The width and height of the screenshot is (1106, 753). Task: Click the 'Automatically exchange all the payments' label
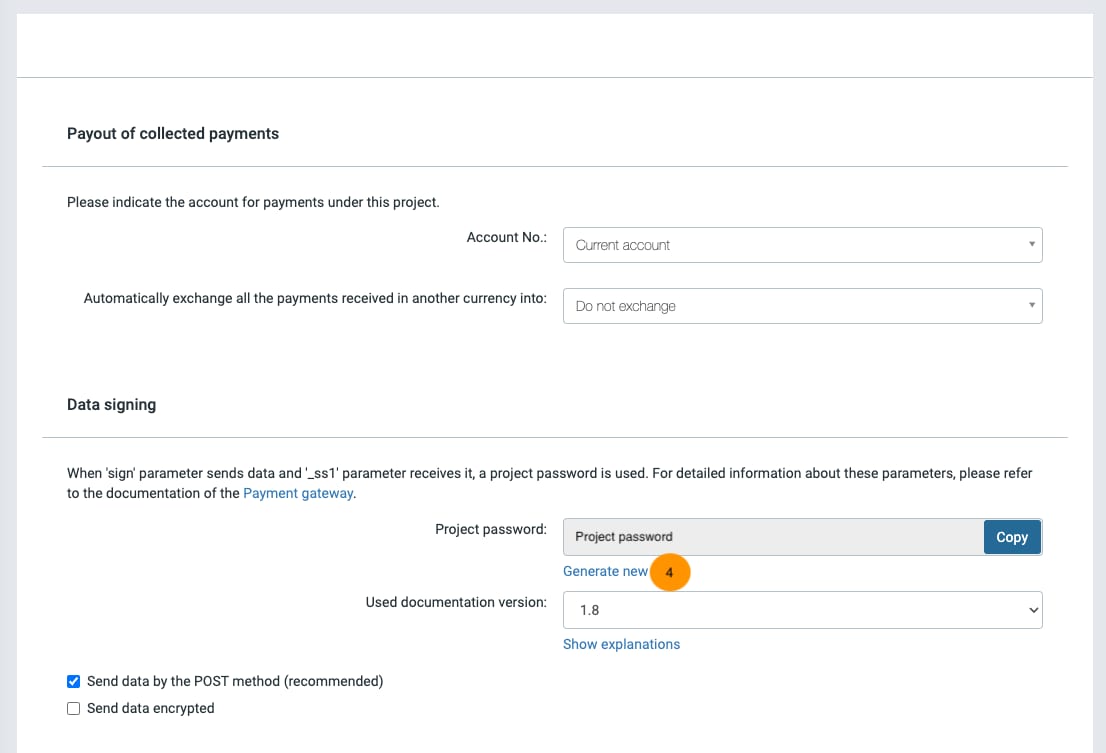315,298
